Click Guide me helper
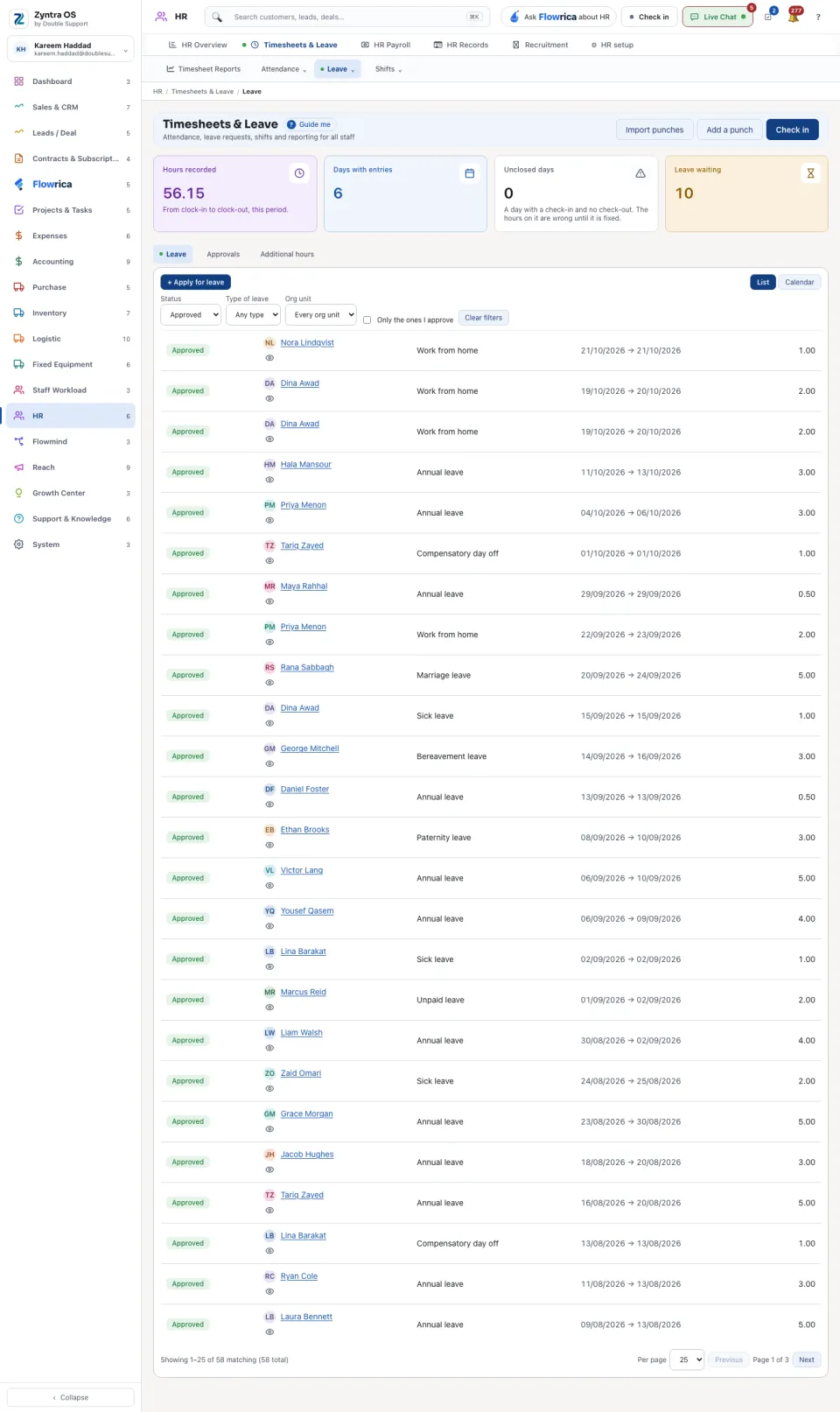The height and width of the screenshot is (1412, 840). point(310,124)
